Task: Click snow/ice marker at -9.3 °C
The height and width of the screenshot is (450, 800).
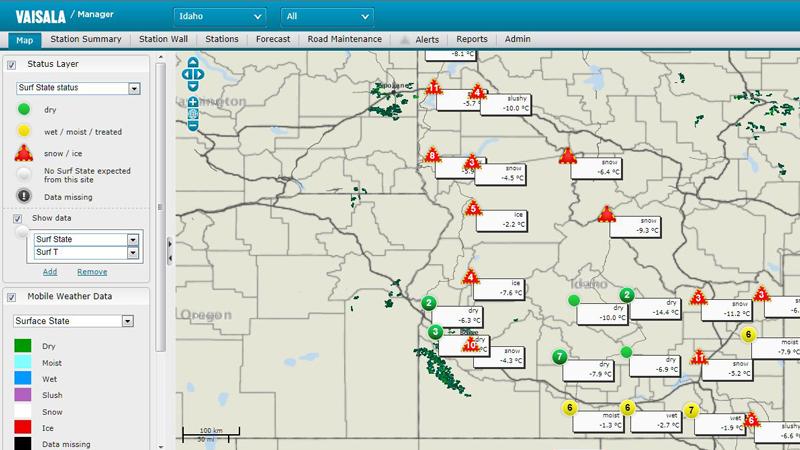Action: tap(605, 214)
